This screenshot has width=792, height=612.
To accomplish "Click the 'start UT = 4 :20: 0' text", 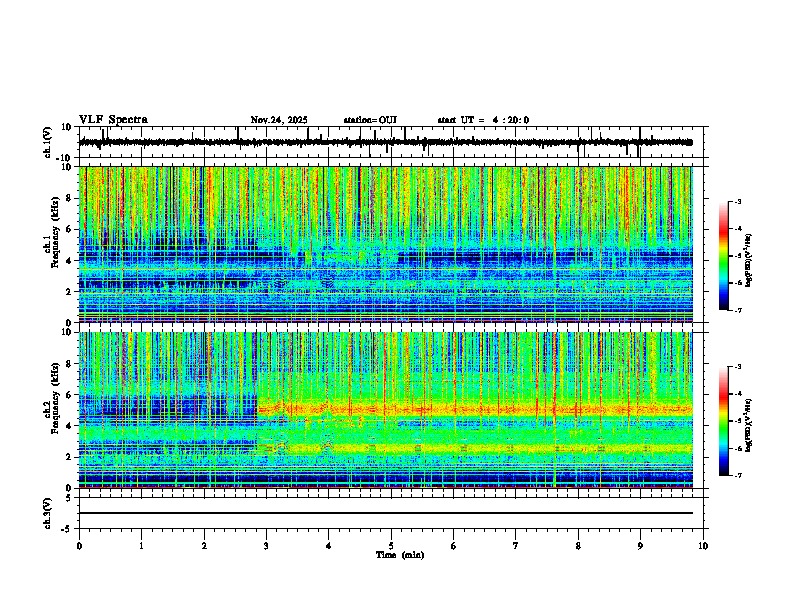I will (483, 120).
